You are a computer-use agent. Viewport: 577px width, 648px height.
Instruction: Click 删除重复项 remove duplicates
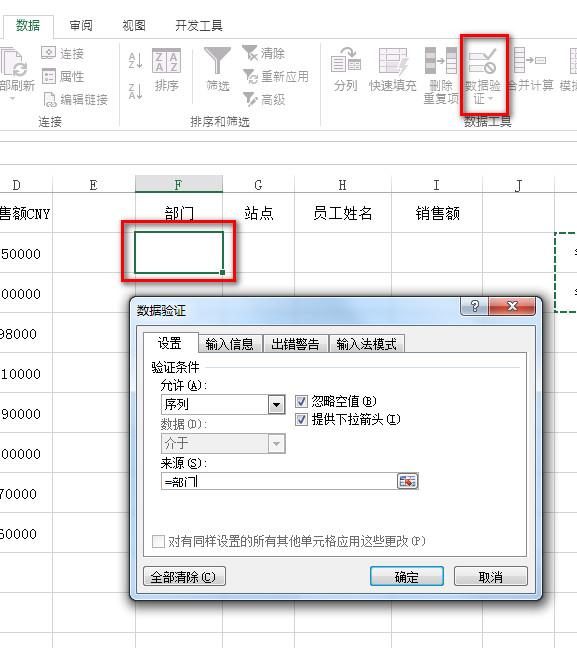click(x=441, y=75)
